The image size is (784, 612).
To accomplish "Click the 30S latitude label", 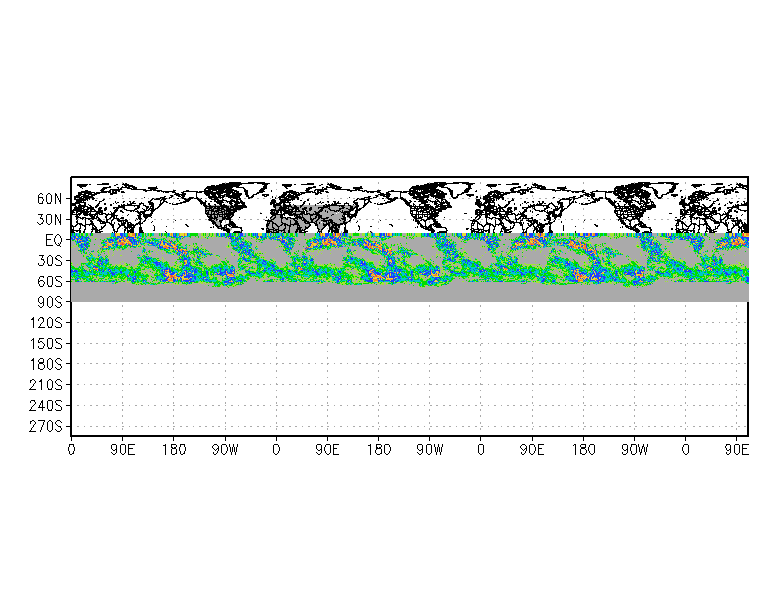I will click(x=50, y=261).
